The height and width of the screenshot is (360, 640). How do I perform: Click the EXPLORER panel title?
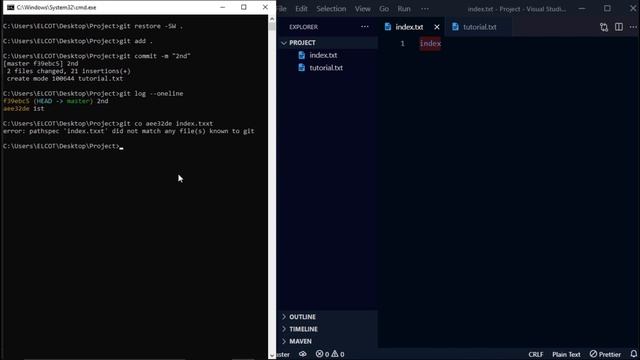click(x=303, y=27)
